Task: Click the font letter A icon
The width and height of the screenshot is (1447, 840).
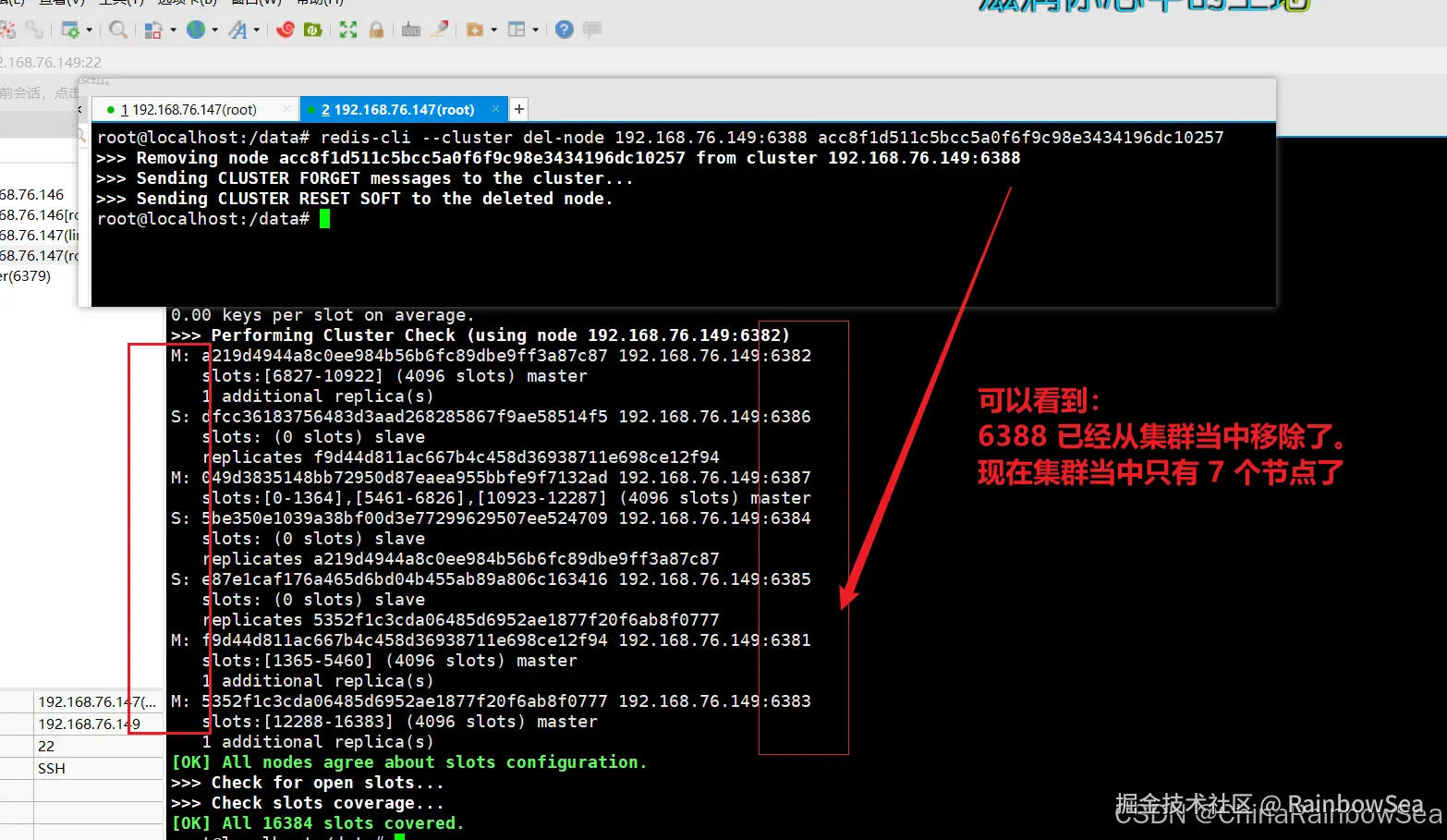Action: (237, 30)
